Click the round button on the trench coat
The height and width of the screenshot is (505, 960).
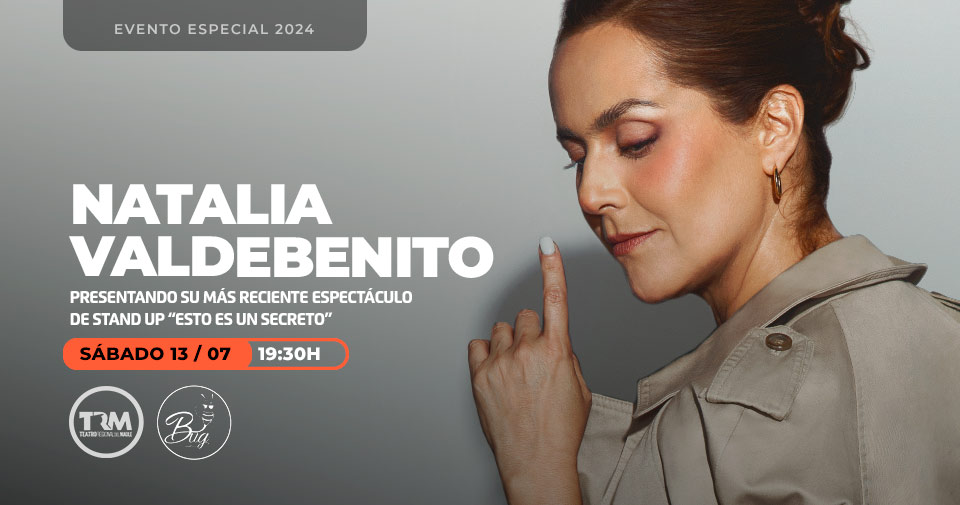pyautogui.click(x=778, y=341)
